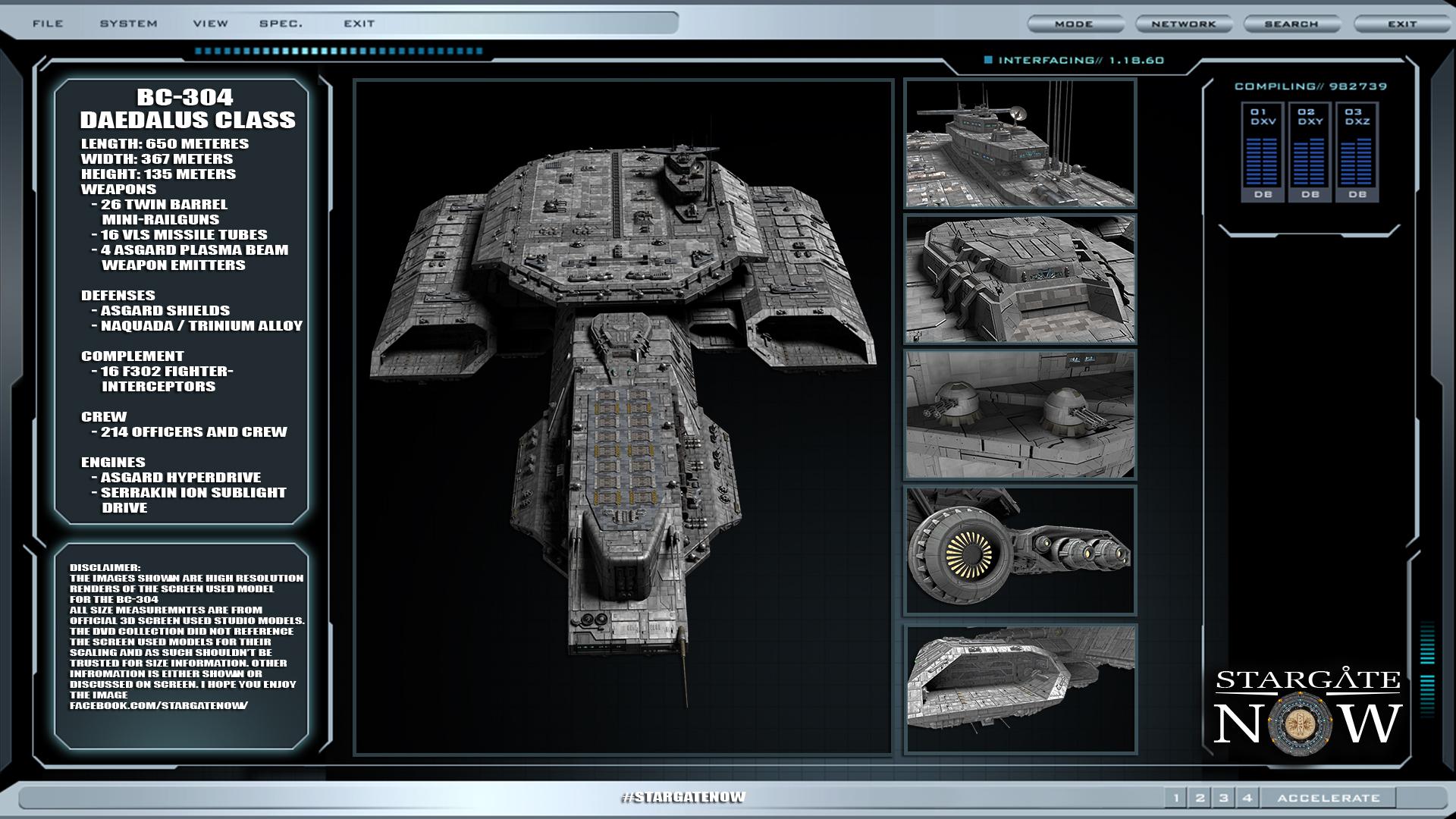Select page 3 in bottom bar
This screenshot has width=1456, height=819.
click(x=1223, y=798)
